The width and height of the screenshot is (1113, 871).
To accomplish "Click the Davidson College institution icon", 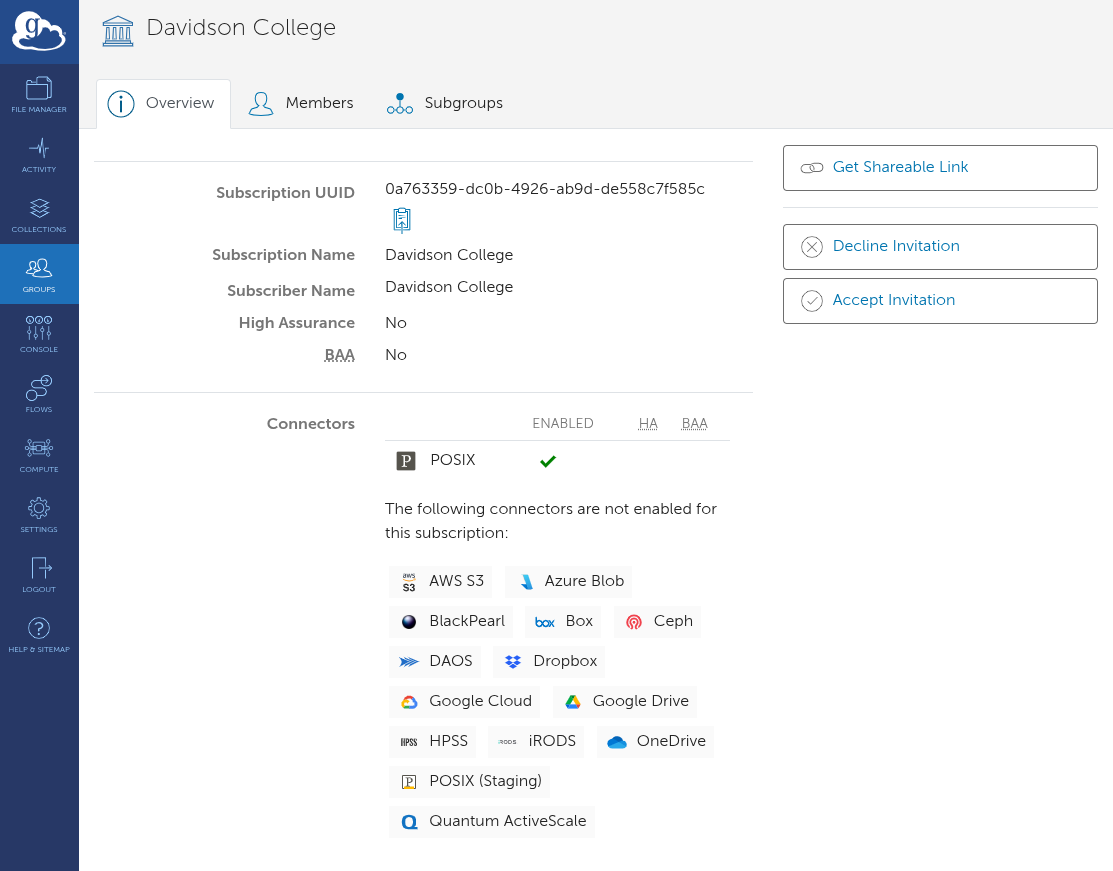I will (118, 31).
